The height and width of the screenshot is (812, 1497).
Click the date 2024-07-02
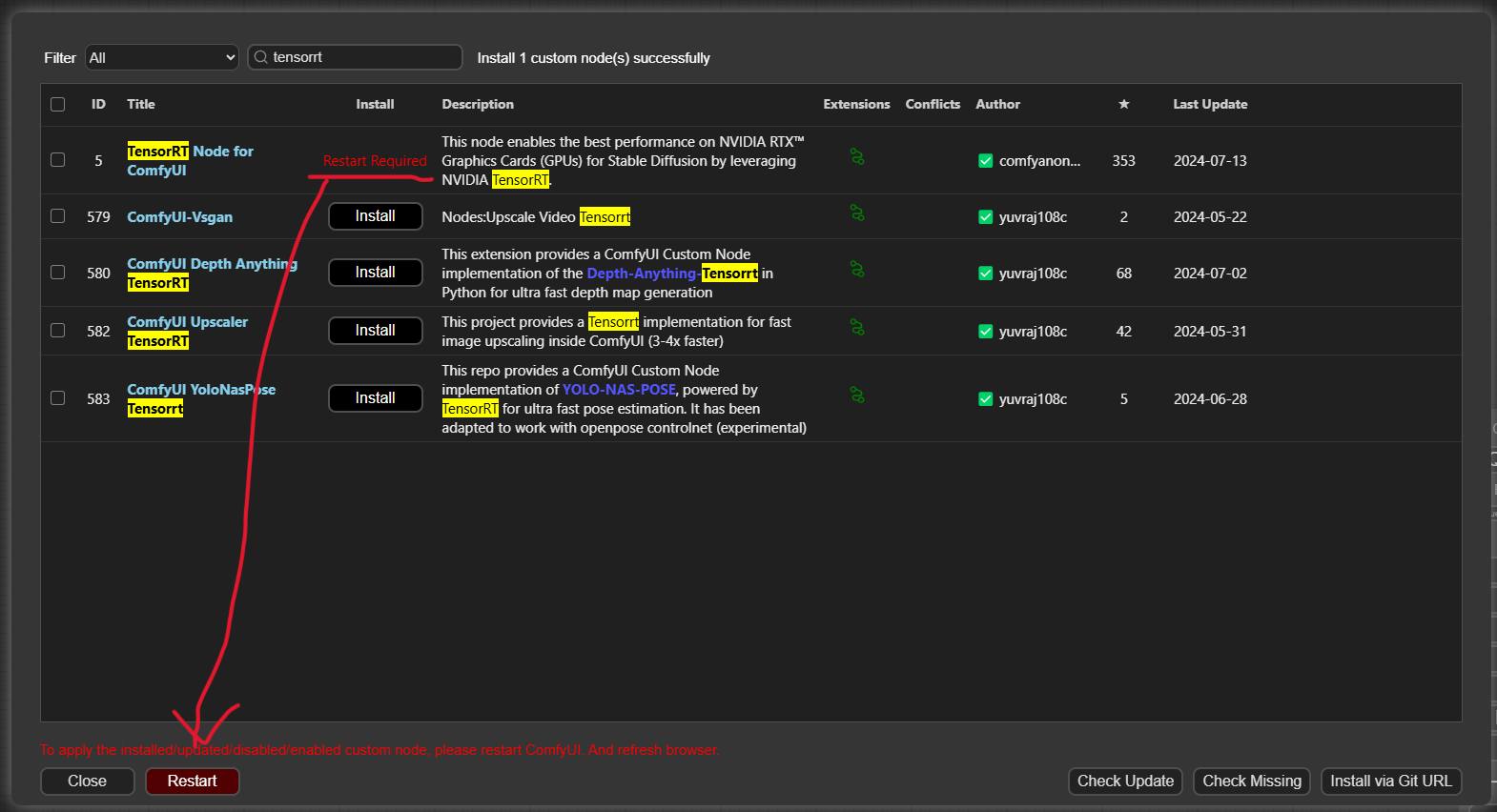(1210, 274)
